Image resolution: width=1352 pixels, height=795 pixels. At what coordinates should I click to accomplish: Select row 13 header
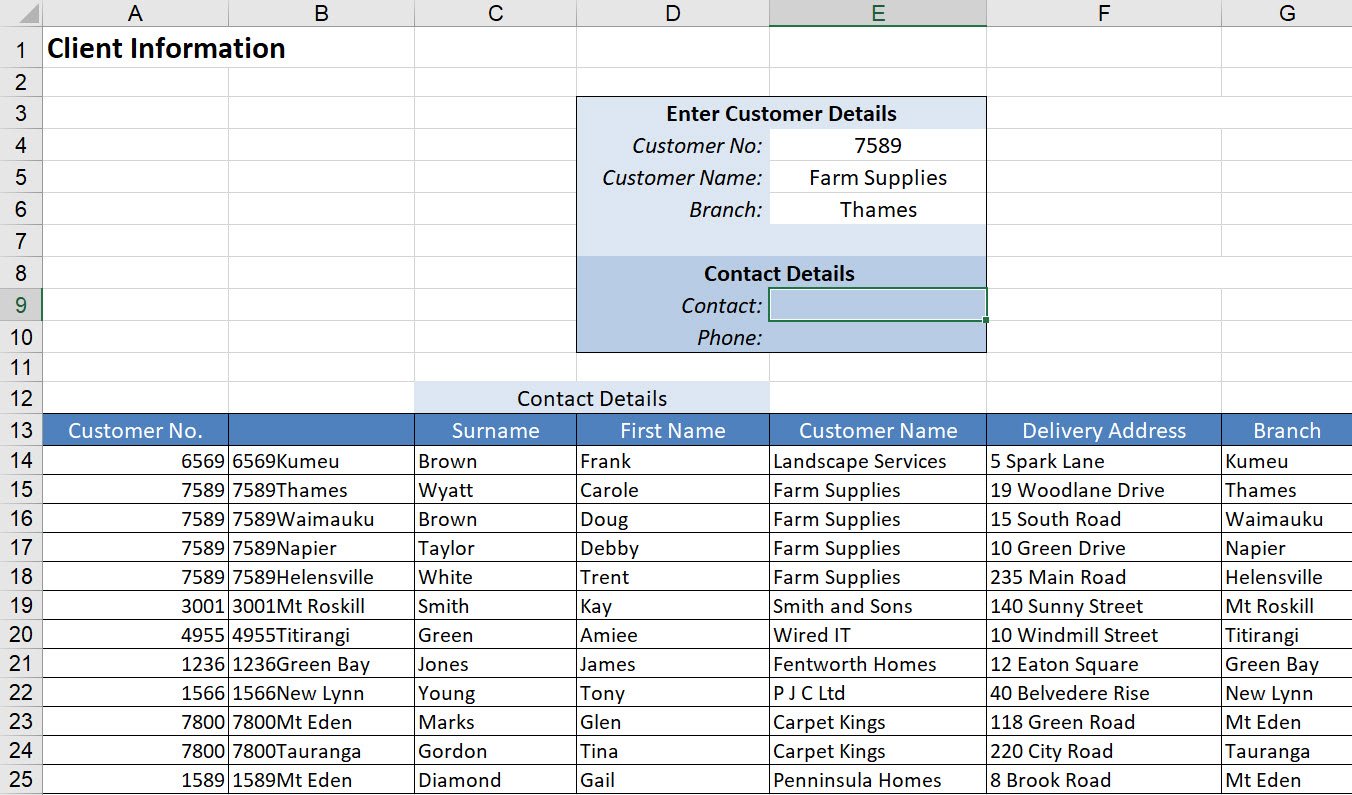click(20, 430)
